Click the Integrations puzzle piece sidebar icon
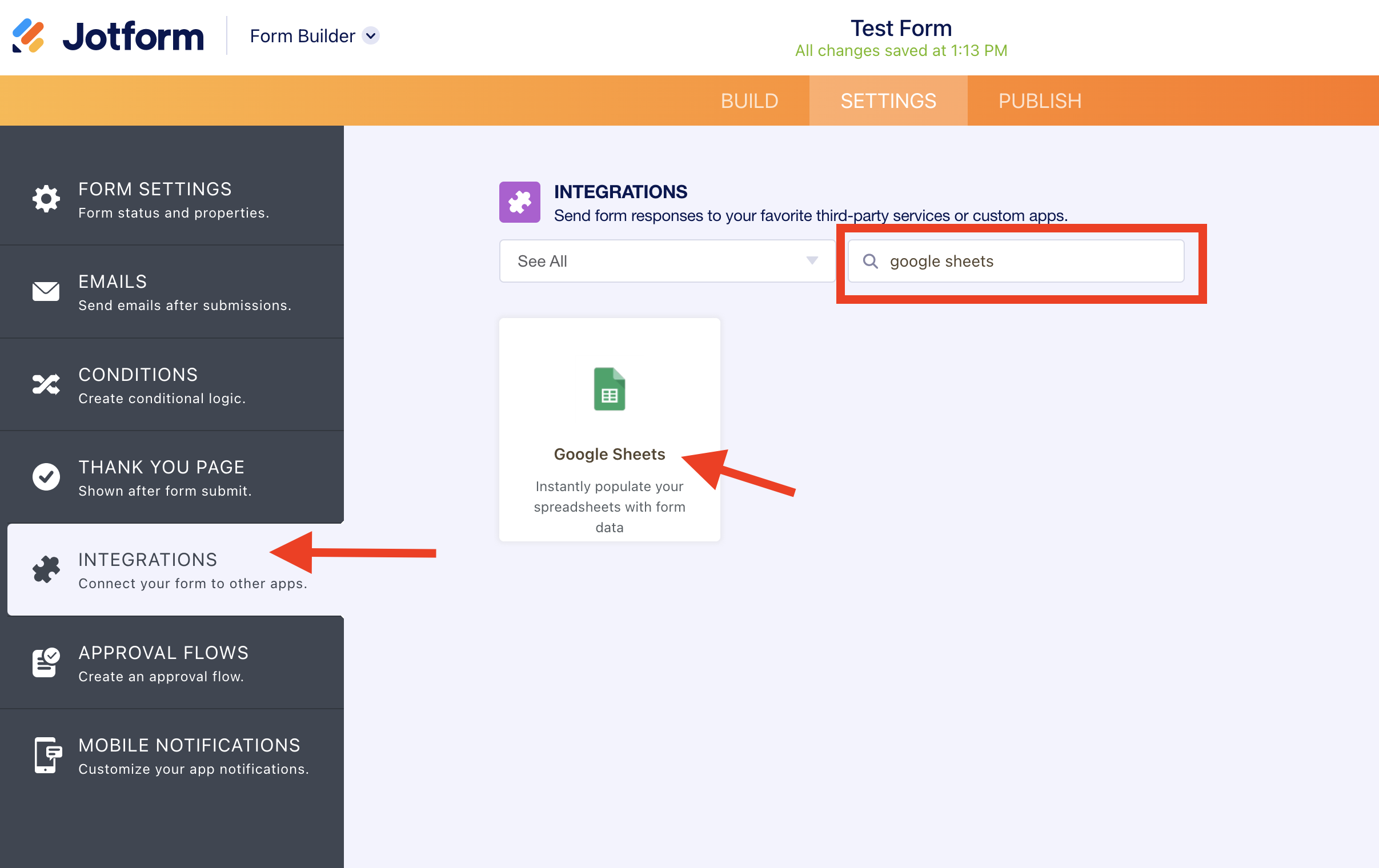 pos(46,570)
